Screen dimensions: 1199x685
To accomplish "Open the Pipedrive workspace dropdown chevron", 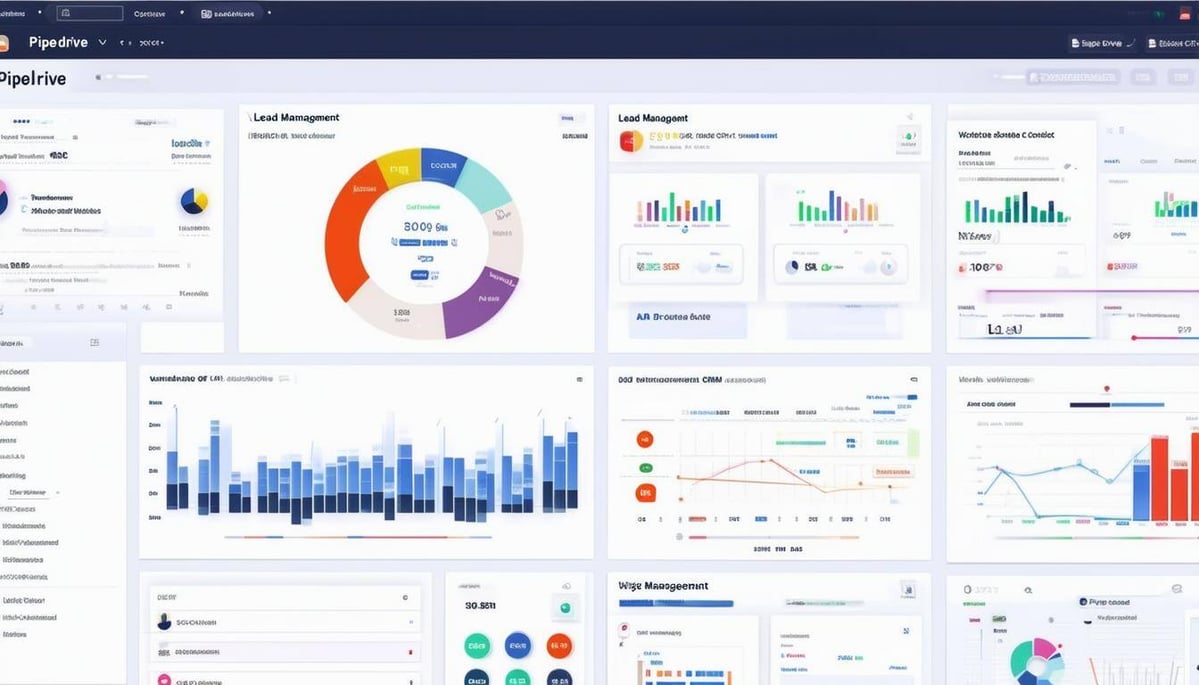I will pos(101,42).
